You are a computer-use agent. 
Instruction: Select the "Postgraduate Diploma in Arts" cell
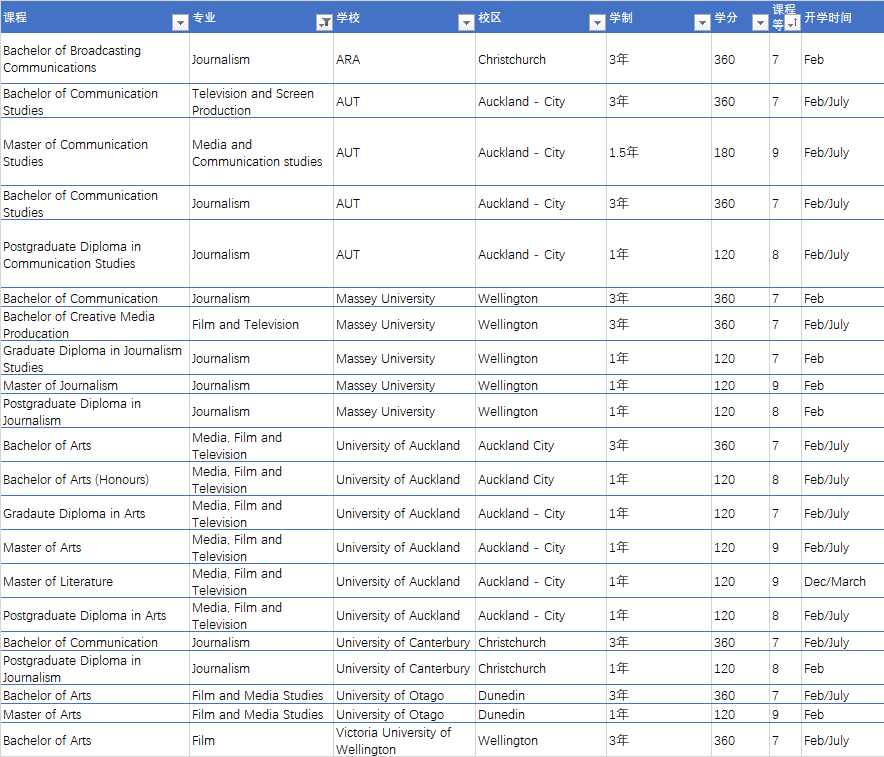point(95,615)
